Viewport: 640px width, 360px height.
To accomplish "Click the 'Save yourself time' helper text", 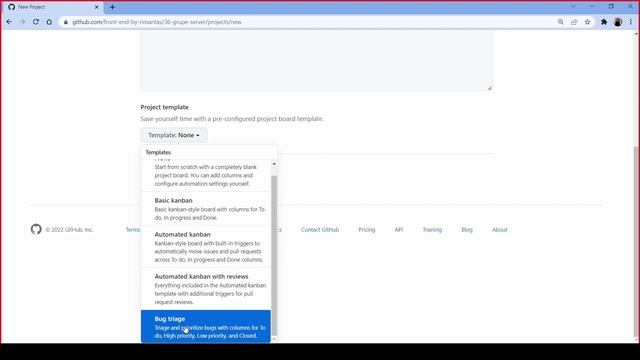I will pyautogui.click(x=232, y=119).
